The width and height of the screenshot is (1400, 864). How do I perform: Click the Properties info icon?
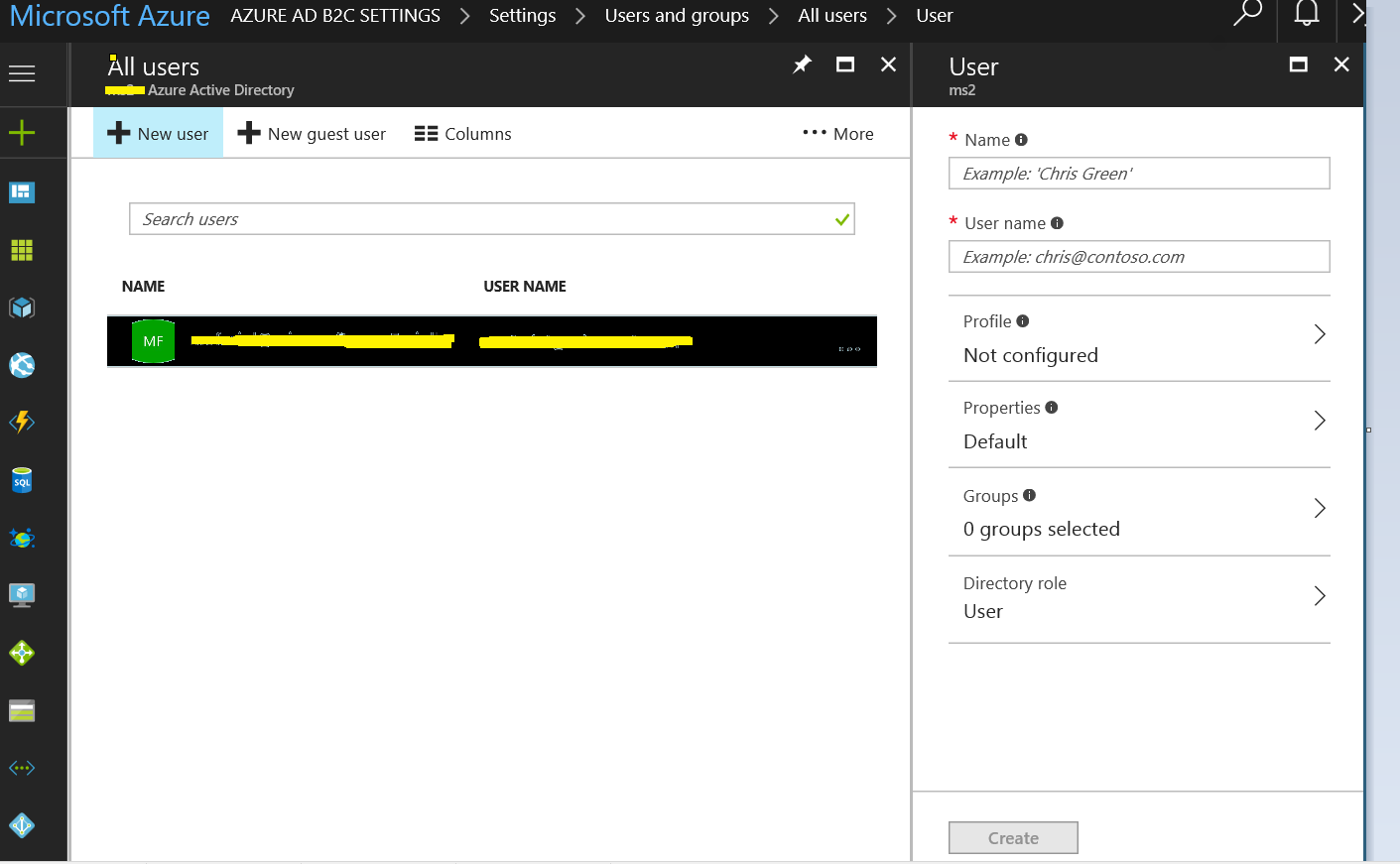click(x=1052, y=408)
